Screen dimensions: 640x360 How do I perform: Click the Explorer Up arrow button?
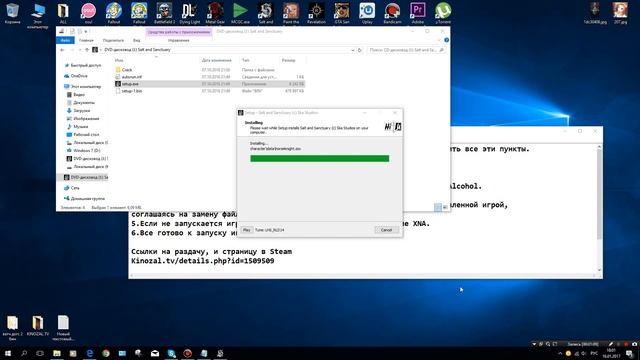click(87, 50)
